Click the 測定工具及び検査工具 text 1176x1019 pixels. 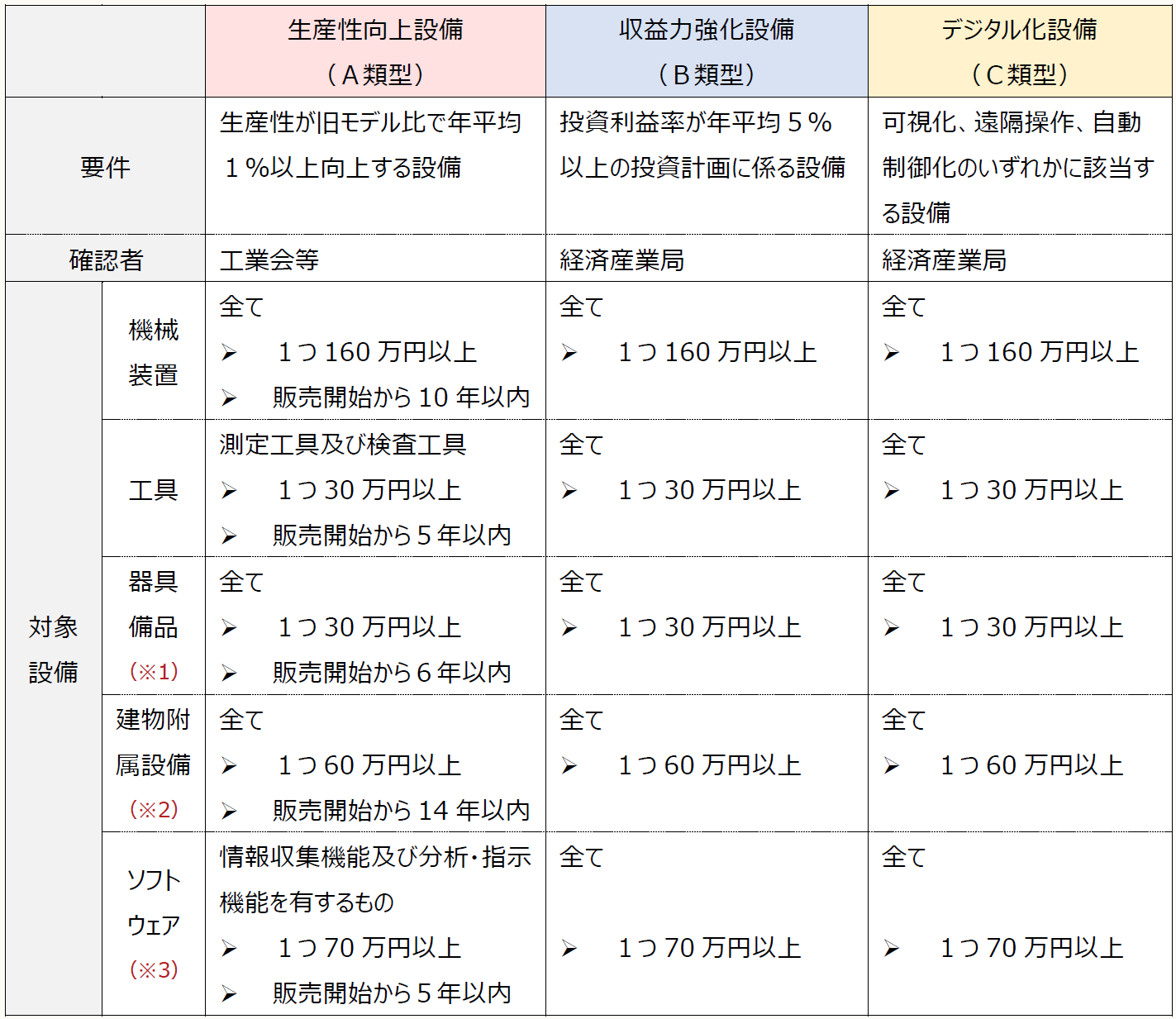(342, 445)
